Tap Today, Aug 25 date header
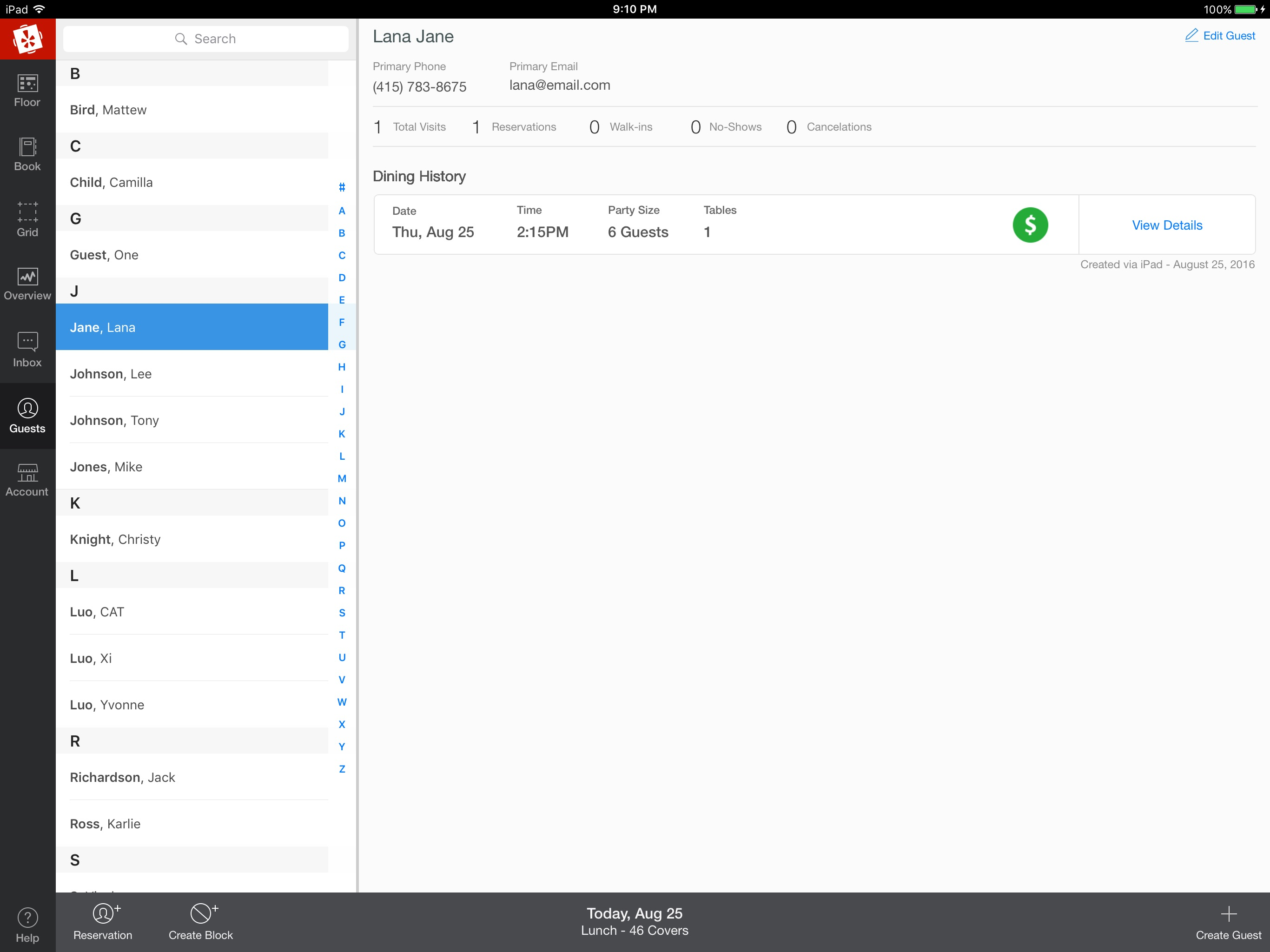 point(635,913)
